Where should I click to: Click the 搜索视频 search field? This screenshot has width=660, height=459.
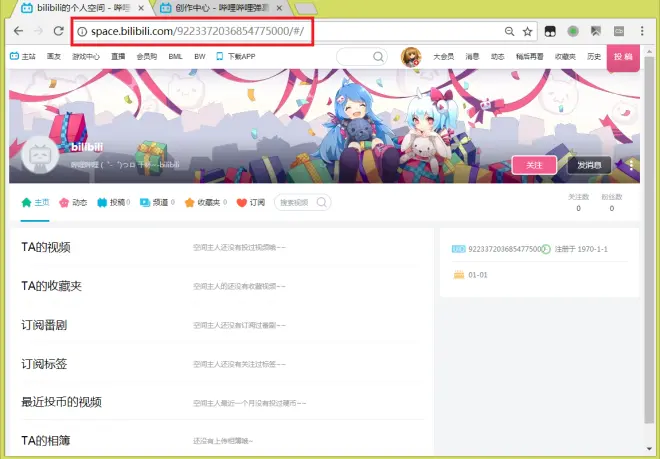click(302, 203)
